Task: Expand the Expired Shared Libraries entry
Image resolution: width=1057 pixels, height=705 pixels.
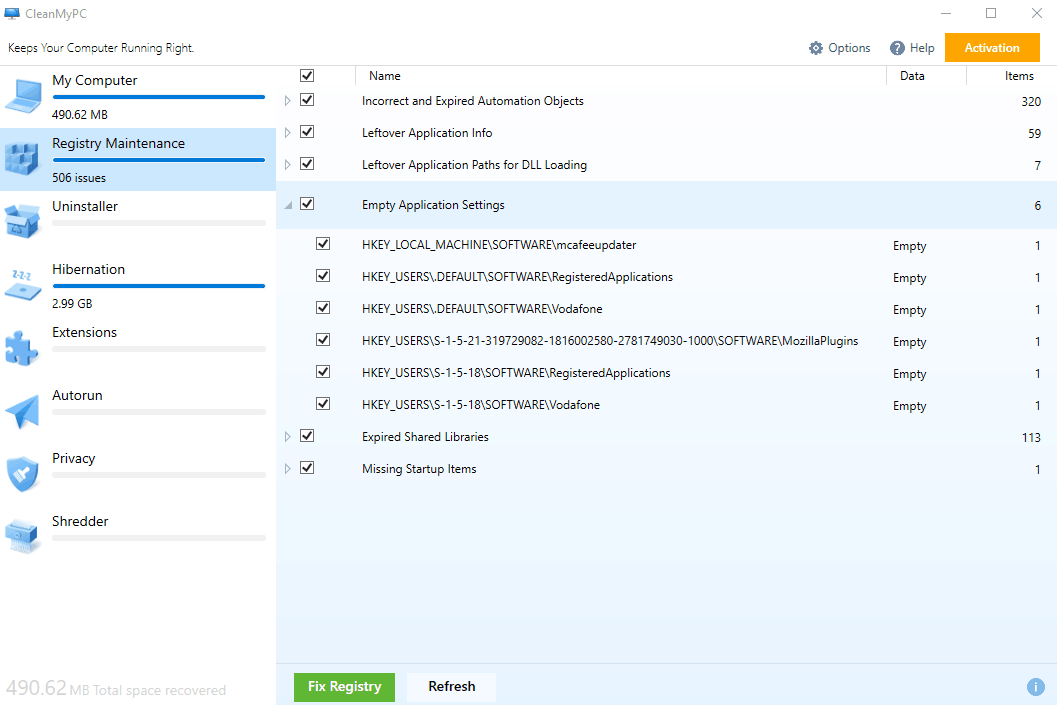Action: pyautogui.click(x=288, y=436)
